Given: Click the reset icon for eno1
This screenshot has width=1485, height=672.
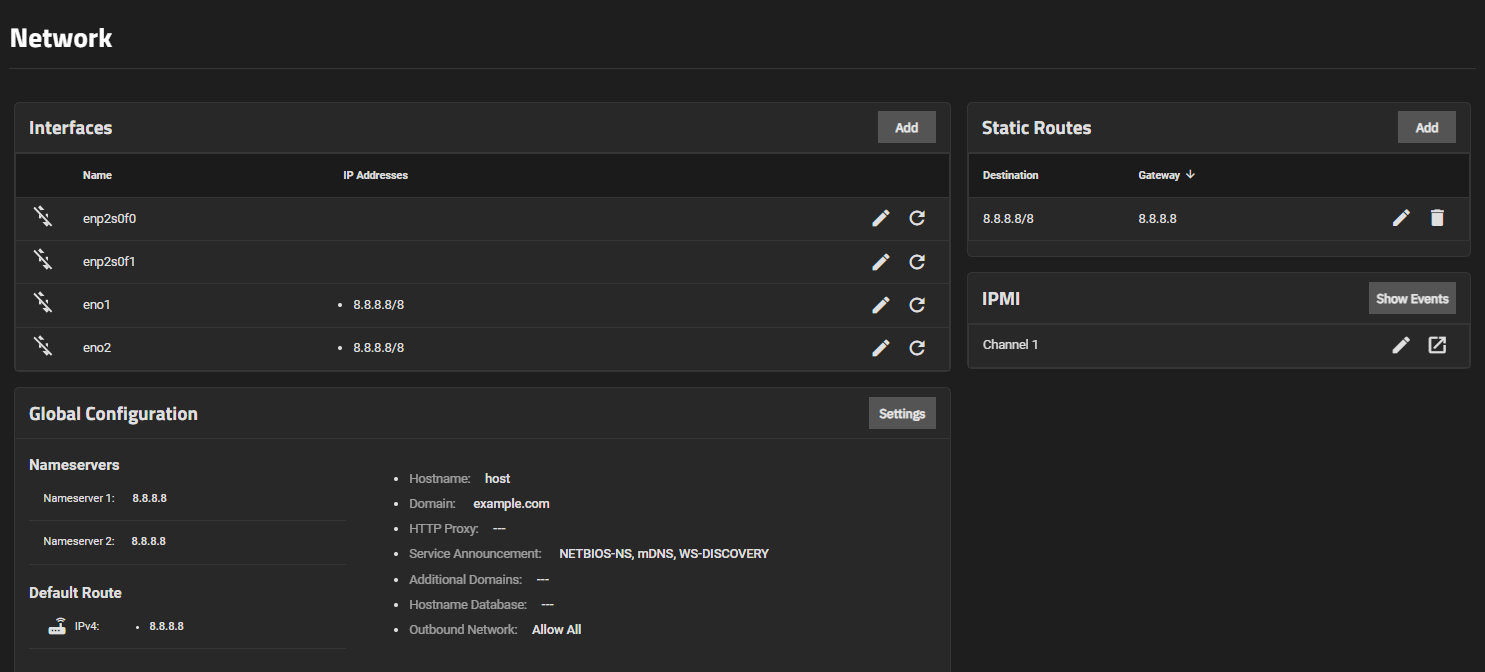Looking at the screenshot, I should (x=916, y=305).
